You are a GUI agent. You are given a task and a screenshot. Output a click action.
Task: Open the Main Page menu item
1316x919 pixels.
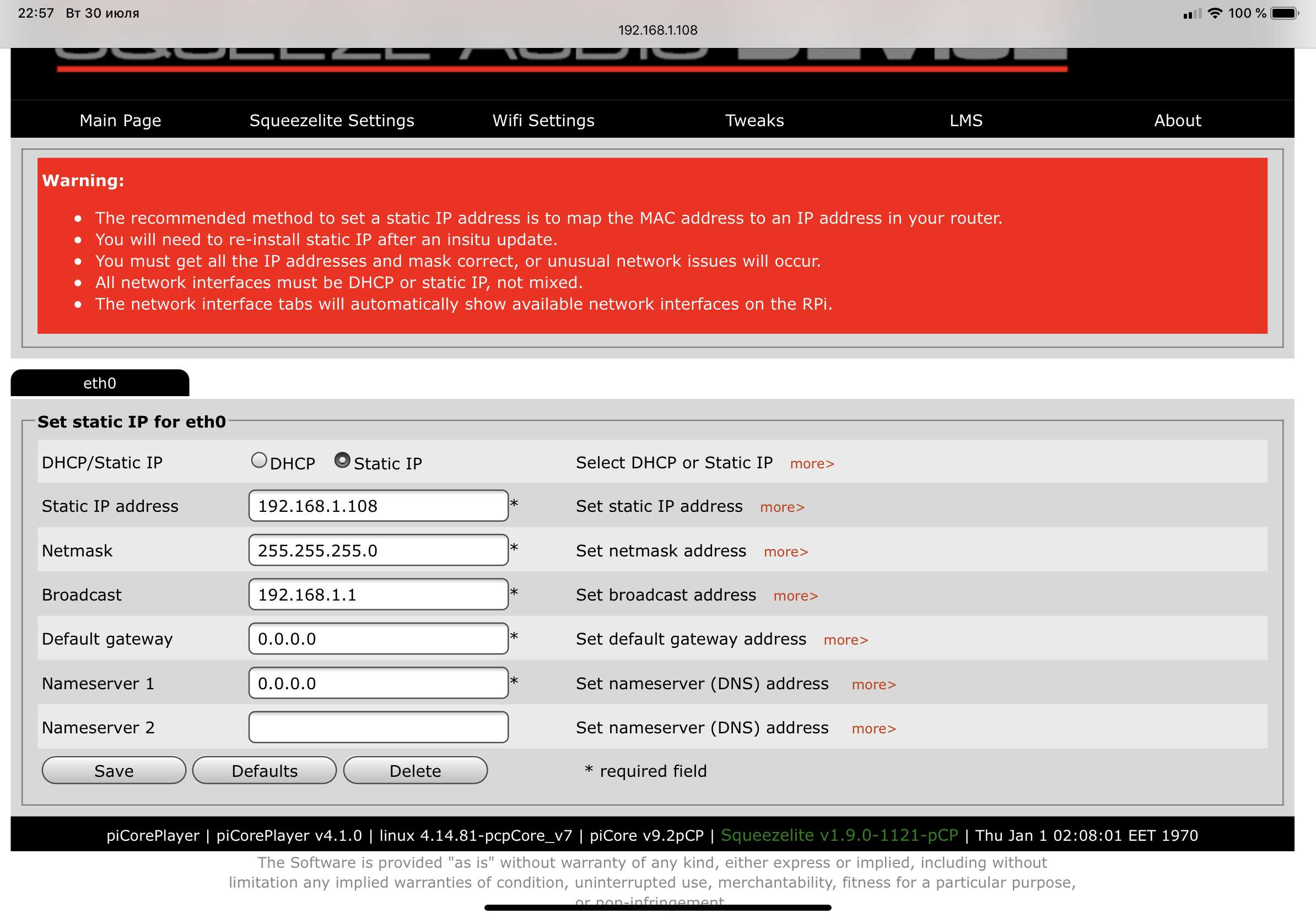(120, 120)
